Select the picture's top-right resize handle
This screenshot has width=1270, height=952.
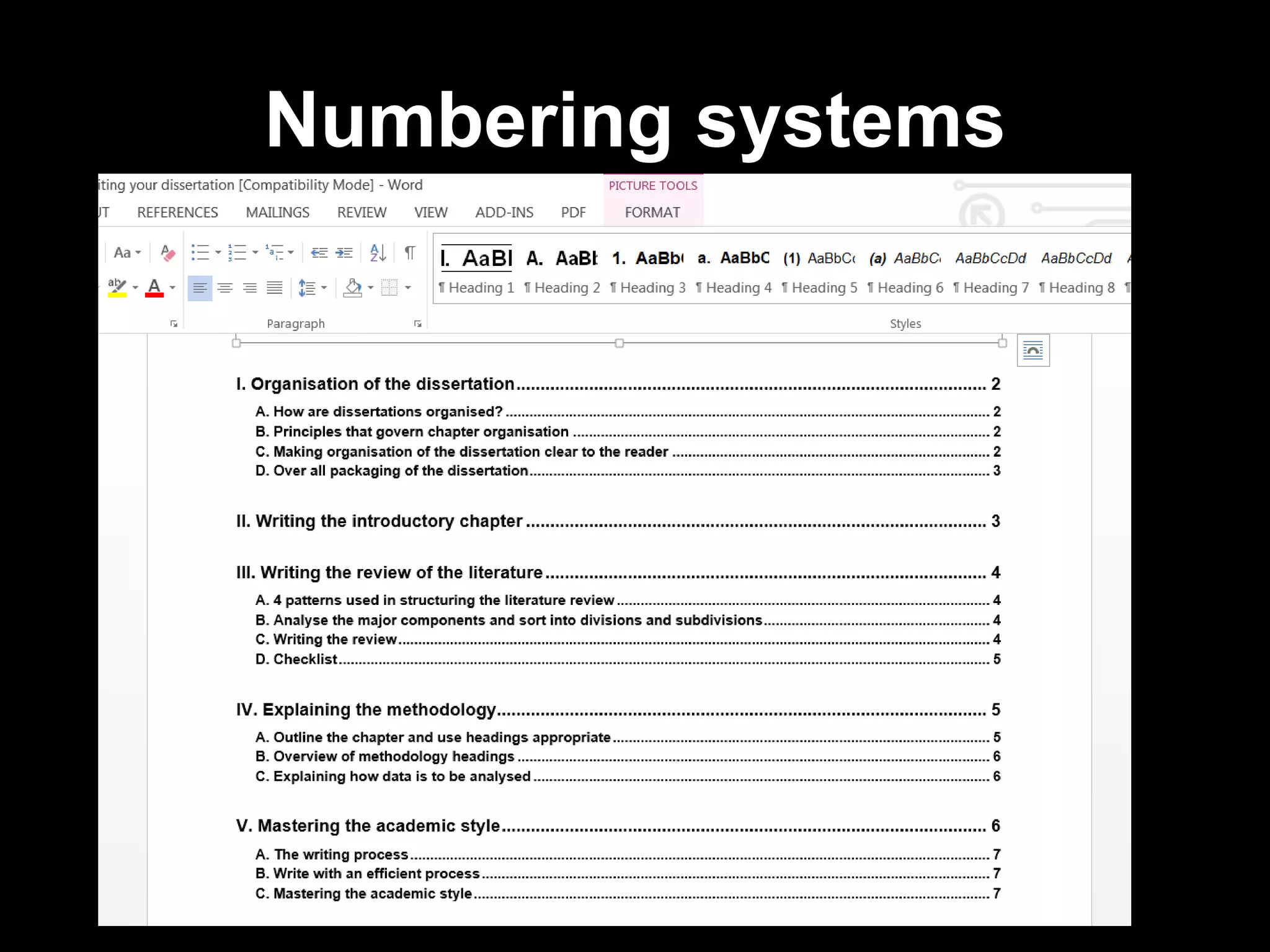tap(1002, 343)
